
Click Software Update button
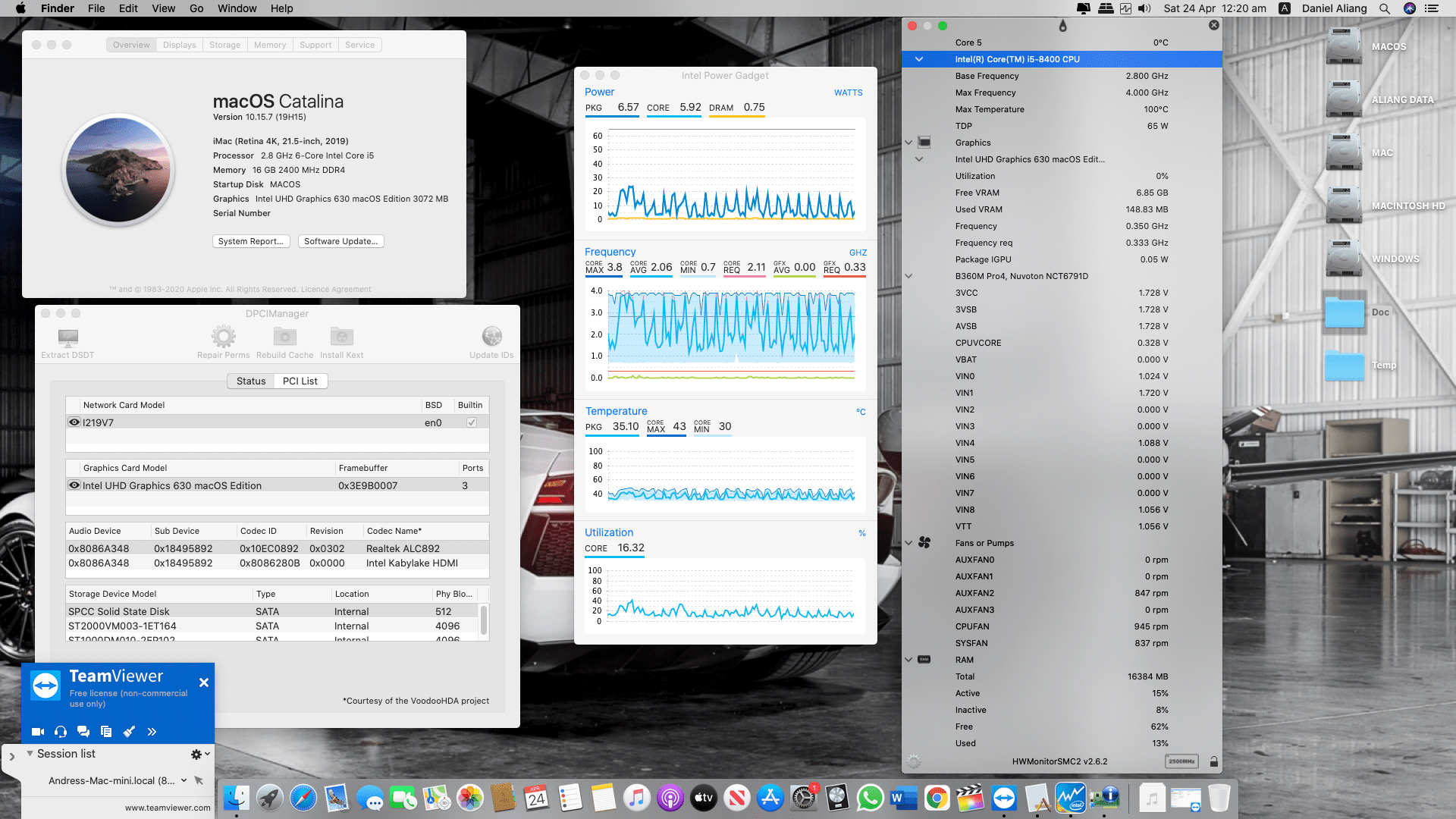coord(341,241)
